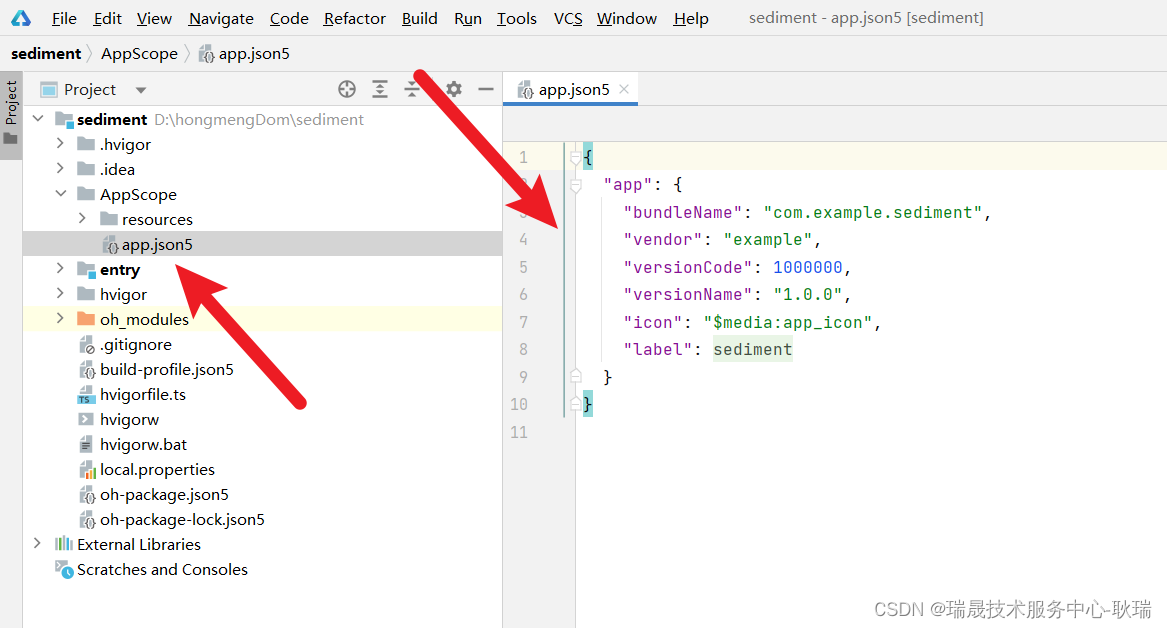Expand the hvigor folder
Viewport: 1167px width, 628px height.
tap(60, 294)
